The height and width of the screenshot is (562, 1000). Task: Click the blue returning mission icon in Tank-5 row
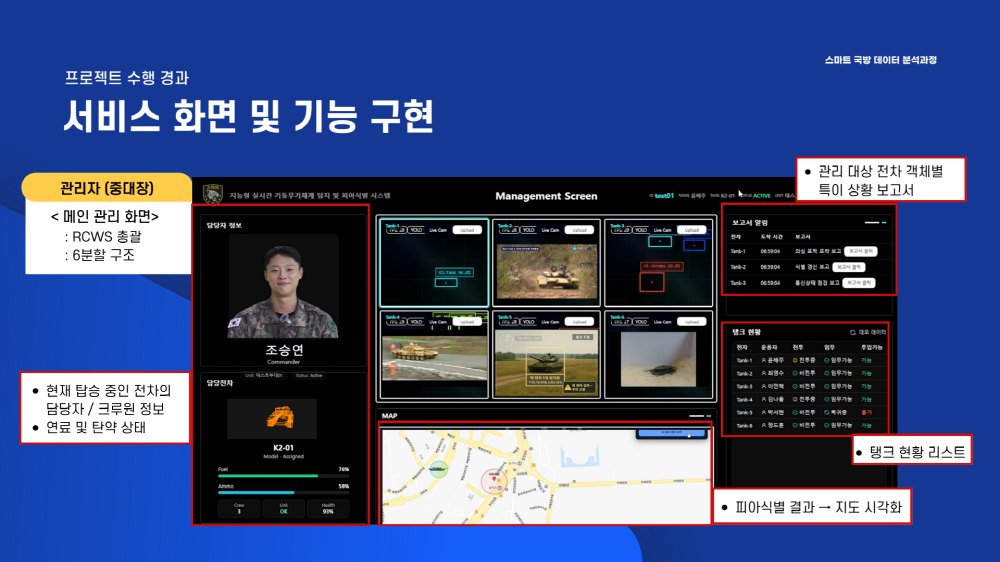tap(827, 412)
